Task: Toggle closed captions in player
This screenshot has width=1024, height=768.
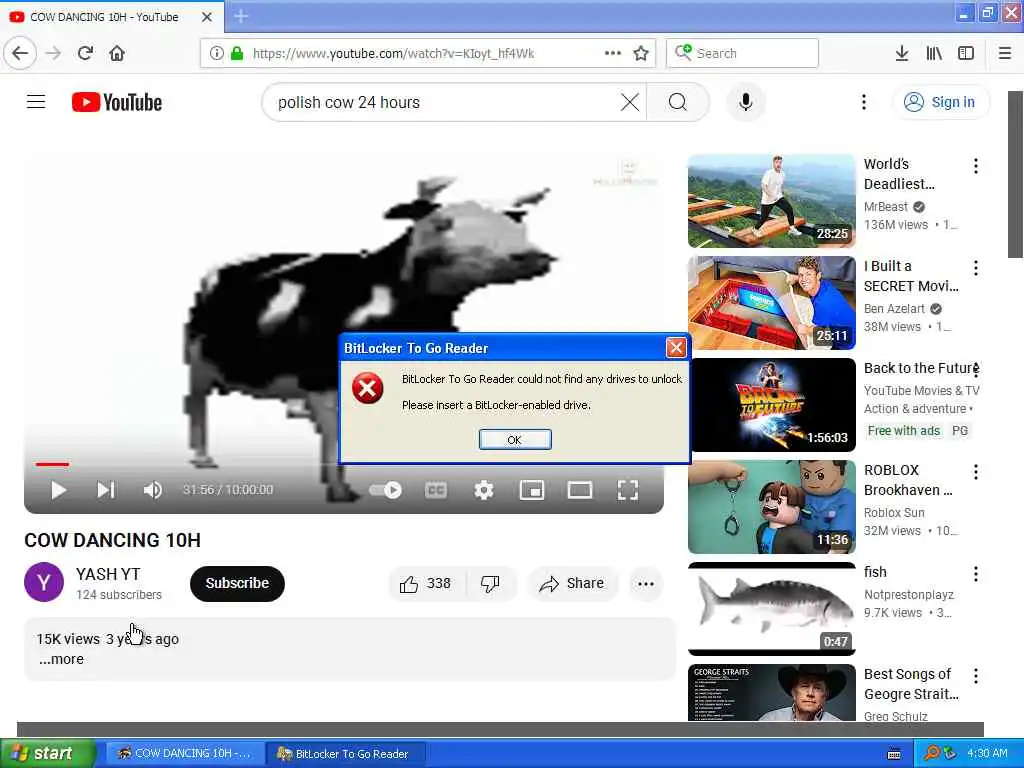Action: pyautogui.click(x=436, y=490)
